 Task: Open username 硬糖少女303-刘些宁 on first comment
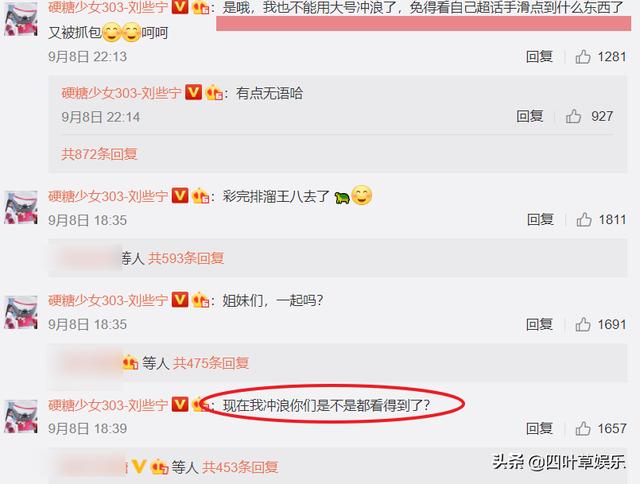(x=108, y=7)
